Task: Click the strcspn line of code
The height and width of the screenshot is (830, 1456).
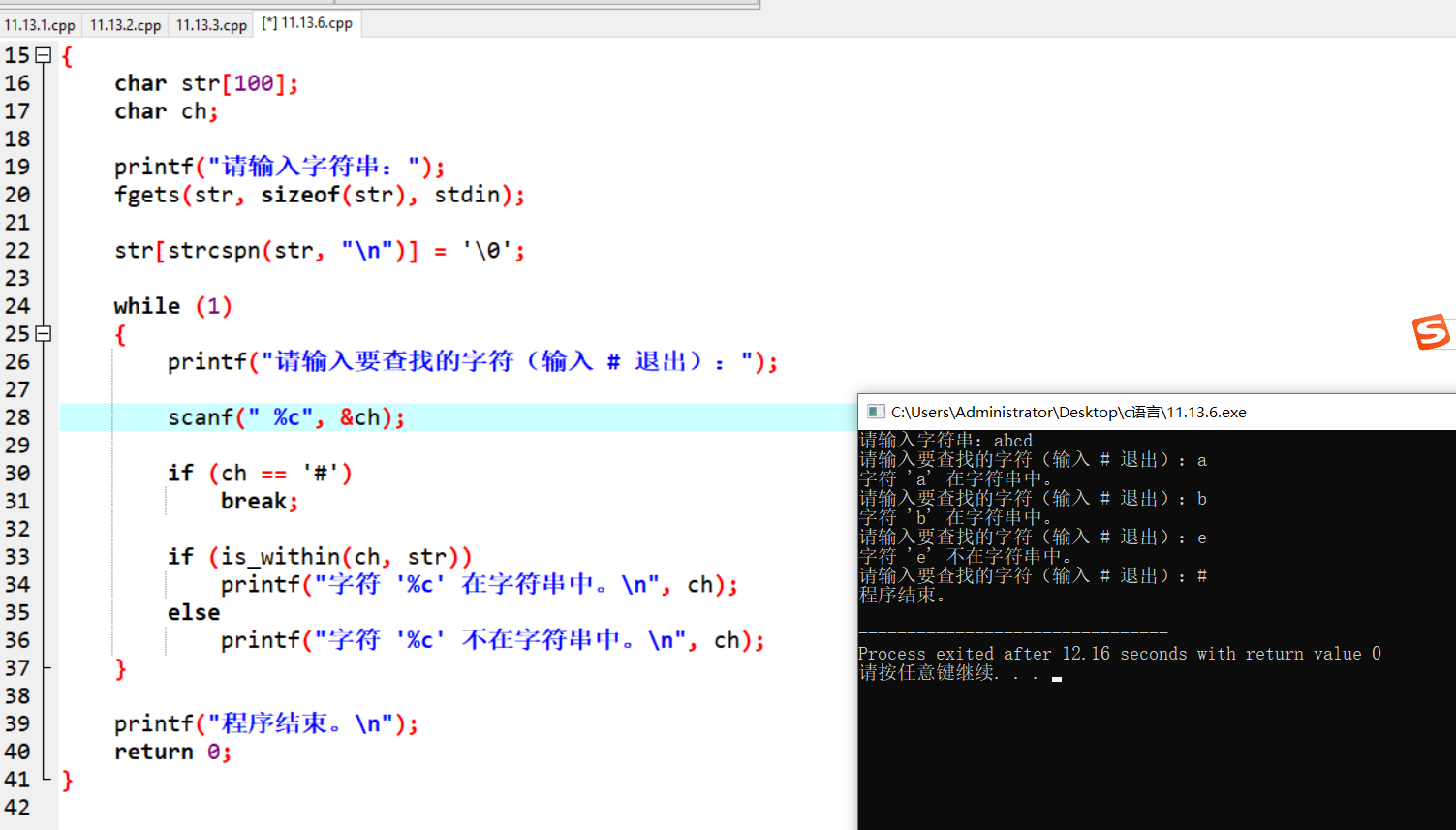Action: (x=320, y=252)
